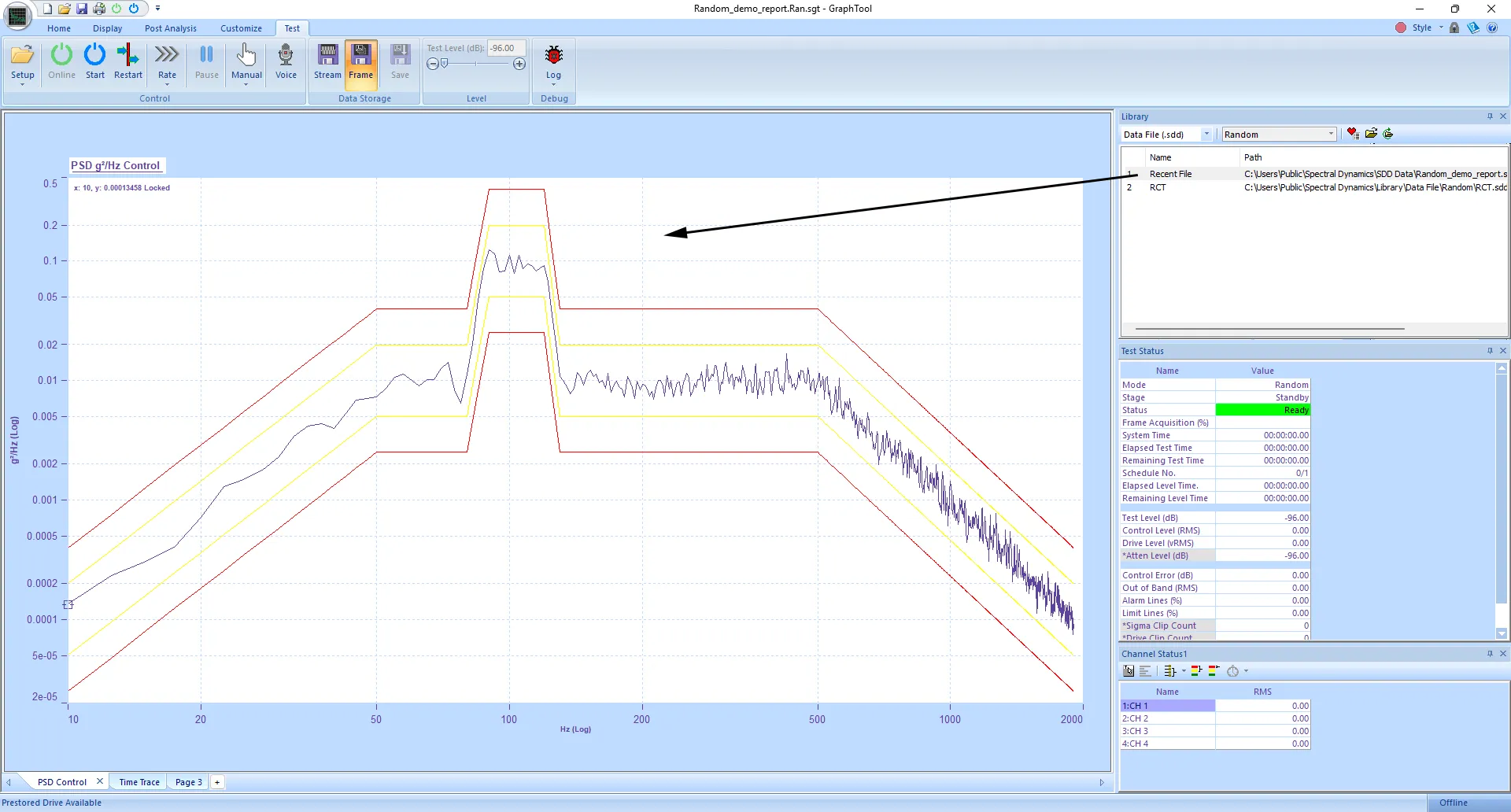Select Stream data storage mode

327,61
